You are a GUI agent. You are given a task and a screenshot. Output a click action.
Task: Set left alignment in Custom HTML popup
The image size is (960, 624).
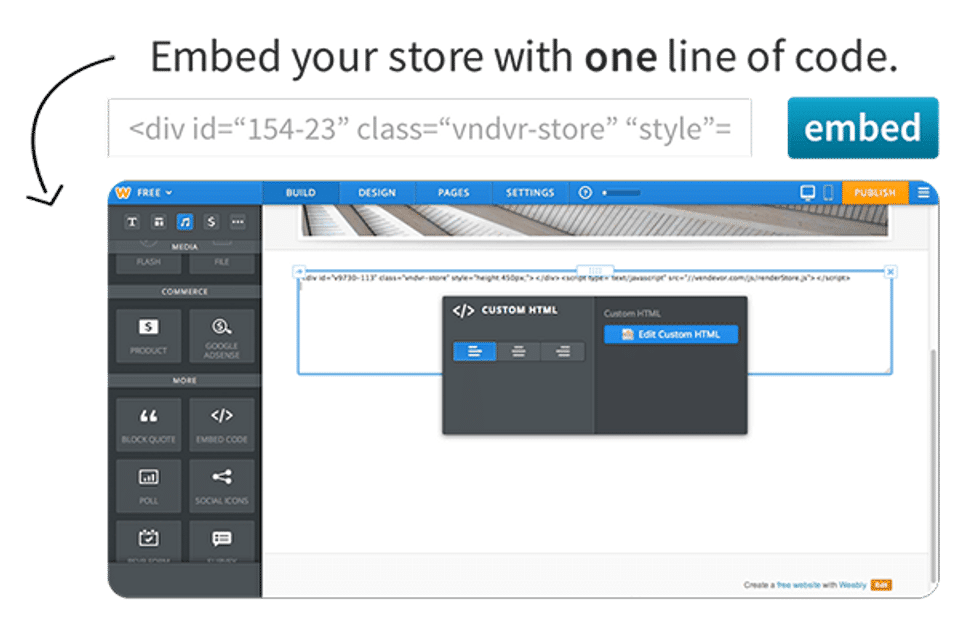pos(474,351)
